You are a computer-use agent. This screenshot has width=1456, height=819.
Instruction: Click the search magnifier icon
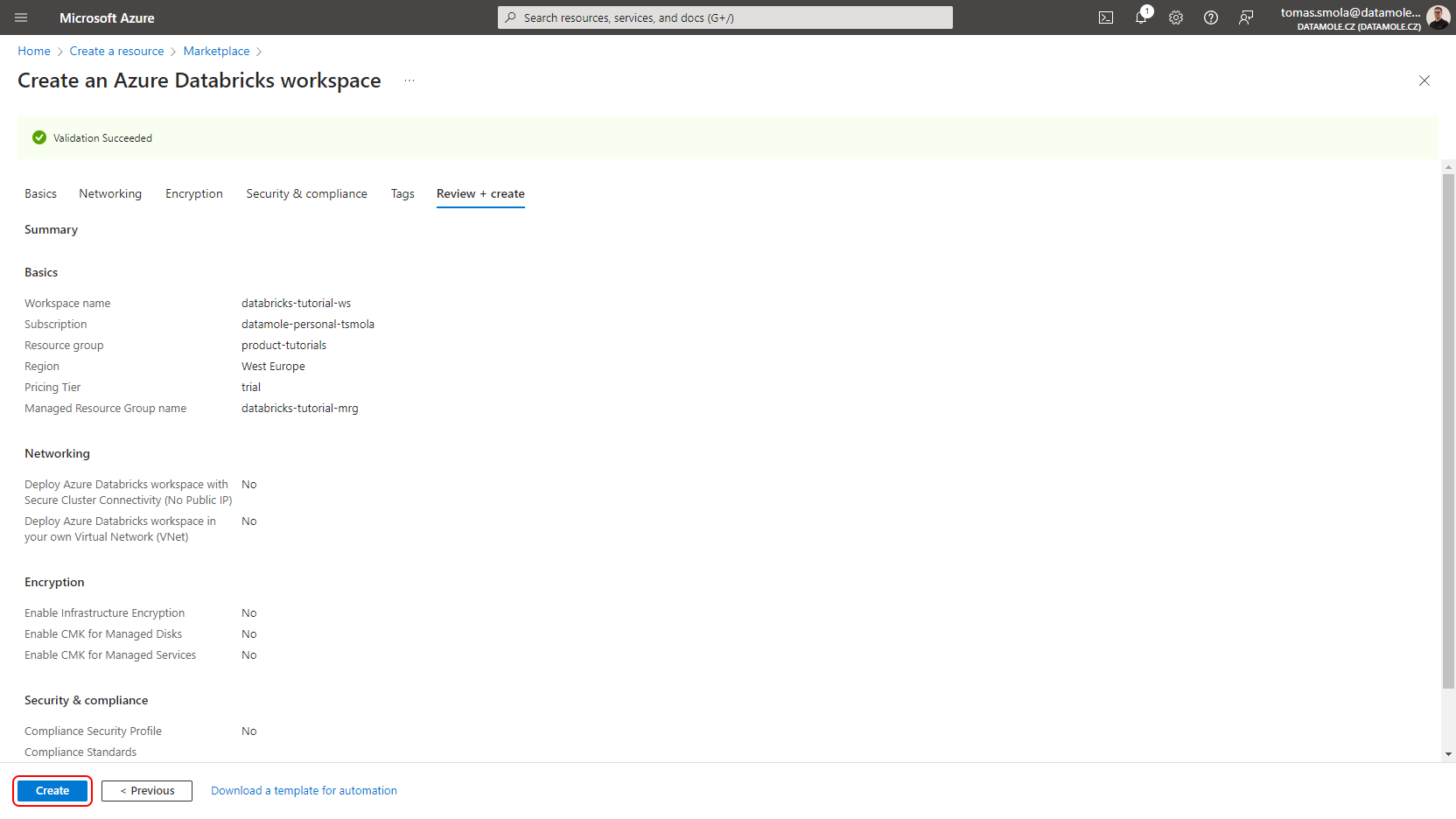pyautogui.click(x=510, y=17)
